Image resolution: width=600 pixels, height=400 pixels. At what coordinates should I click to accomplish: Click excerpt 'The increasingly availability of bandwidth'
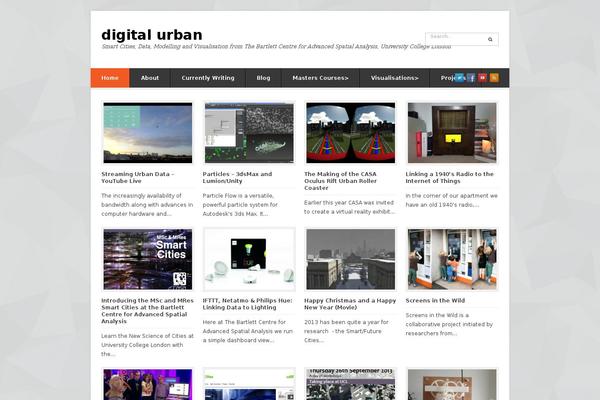click(x=147, y=205)
